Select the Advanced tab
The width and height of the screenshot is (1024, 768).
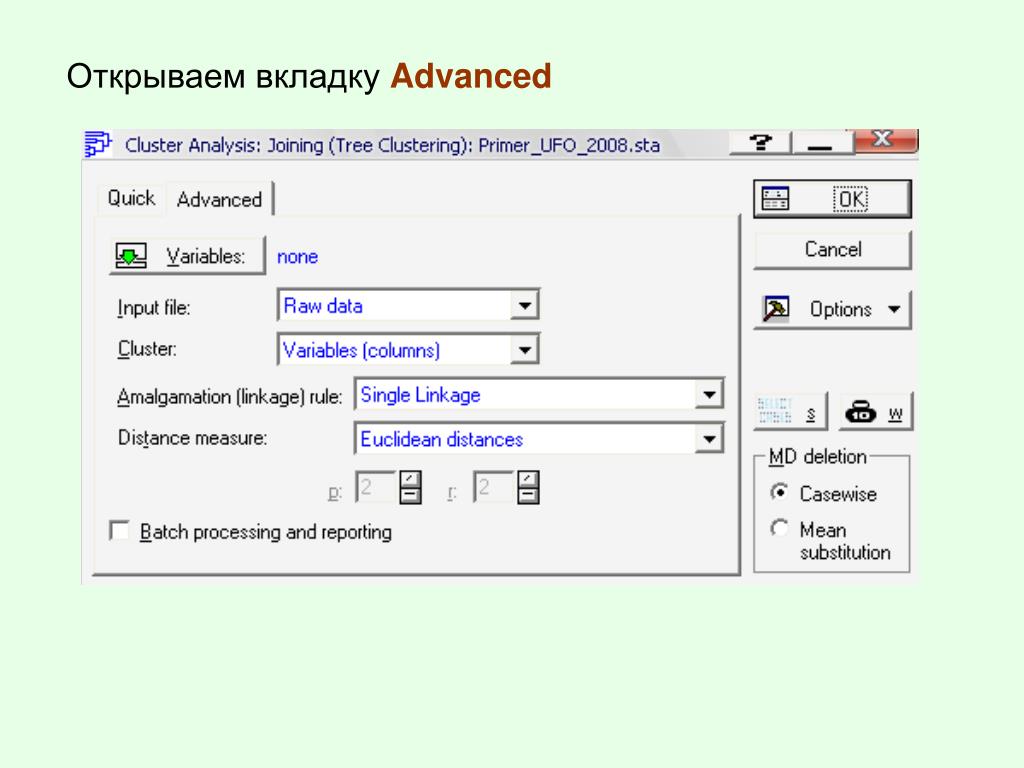coord(219,199)
